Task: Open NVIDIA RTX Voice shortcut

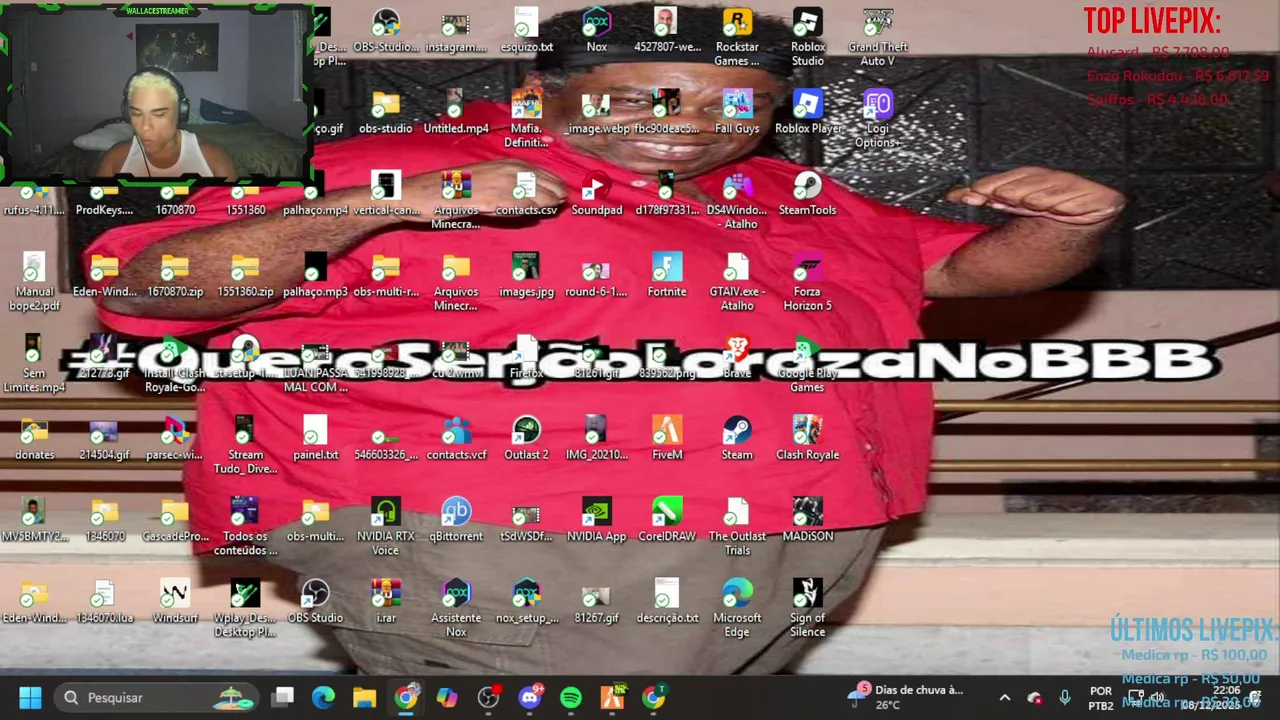Action: pyautogui.click(x=386, y=527)
